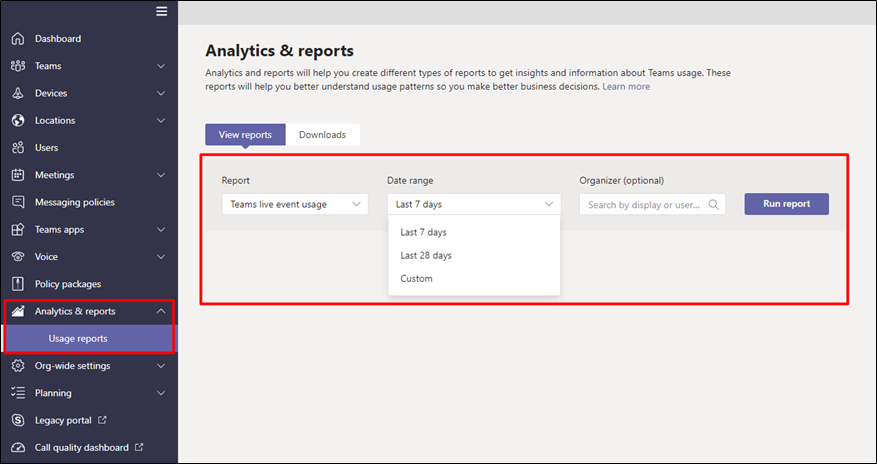
Task: Click the Devices bell icon
Action: (18, 93)
